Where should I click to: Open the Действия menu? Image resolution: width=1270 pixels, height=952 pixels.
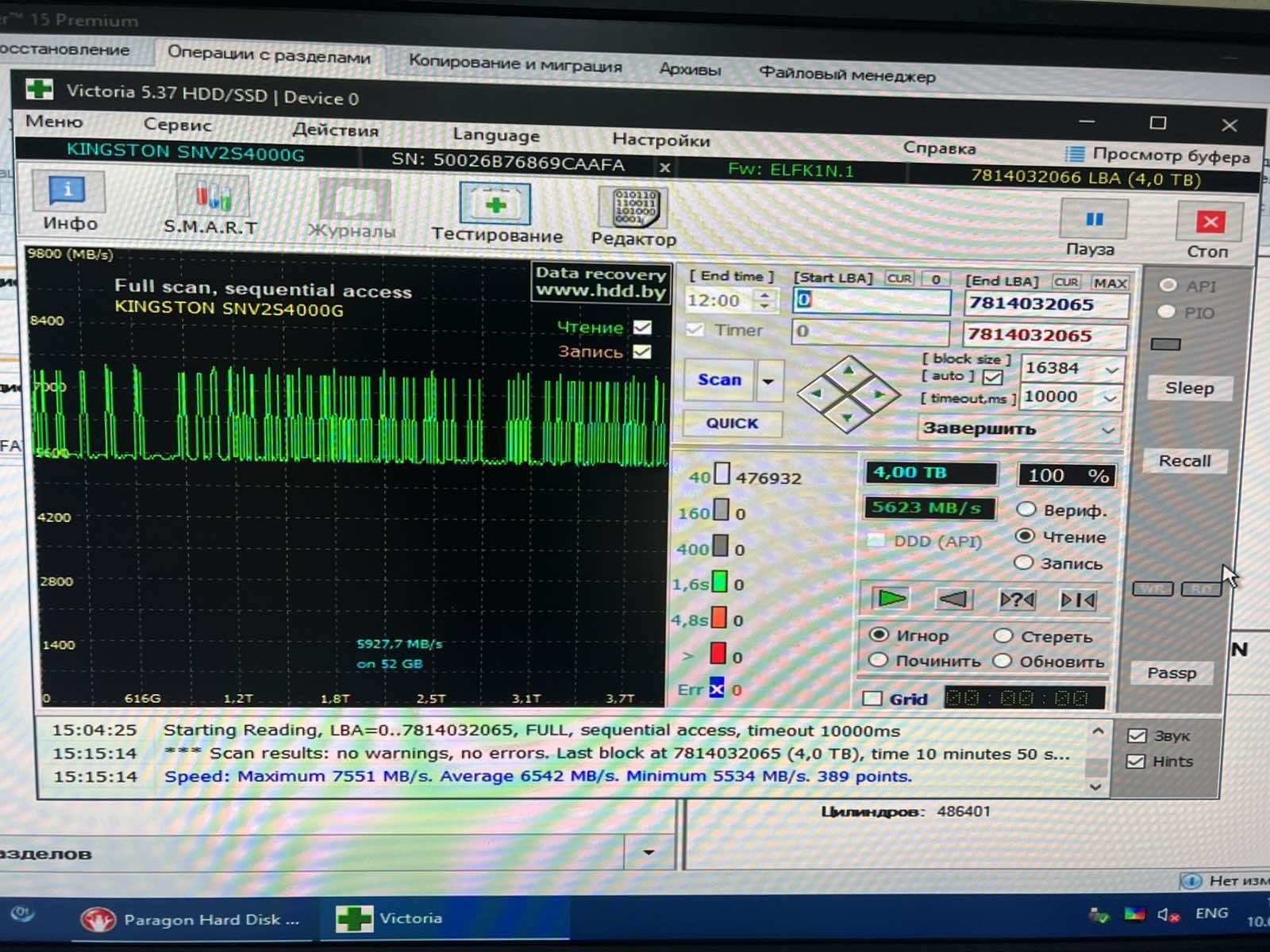click(x=335, y=130)
